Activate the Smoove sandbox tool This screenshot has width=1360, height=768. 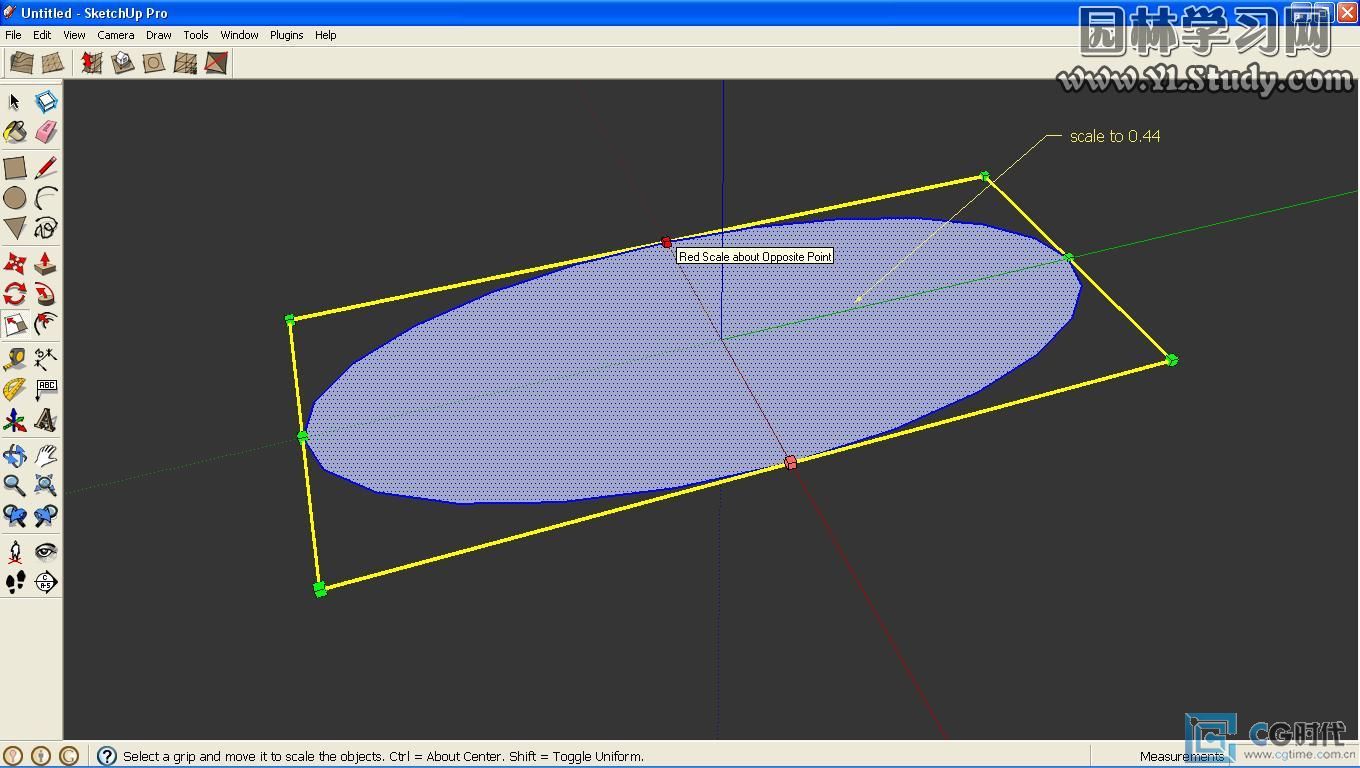91,63
